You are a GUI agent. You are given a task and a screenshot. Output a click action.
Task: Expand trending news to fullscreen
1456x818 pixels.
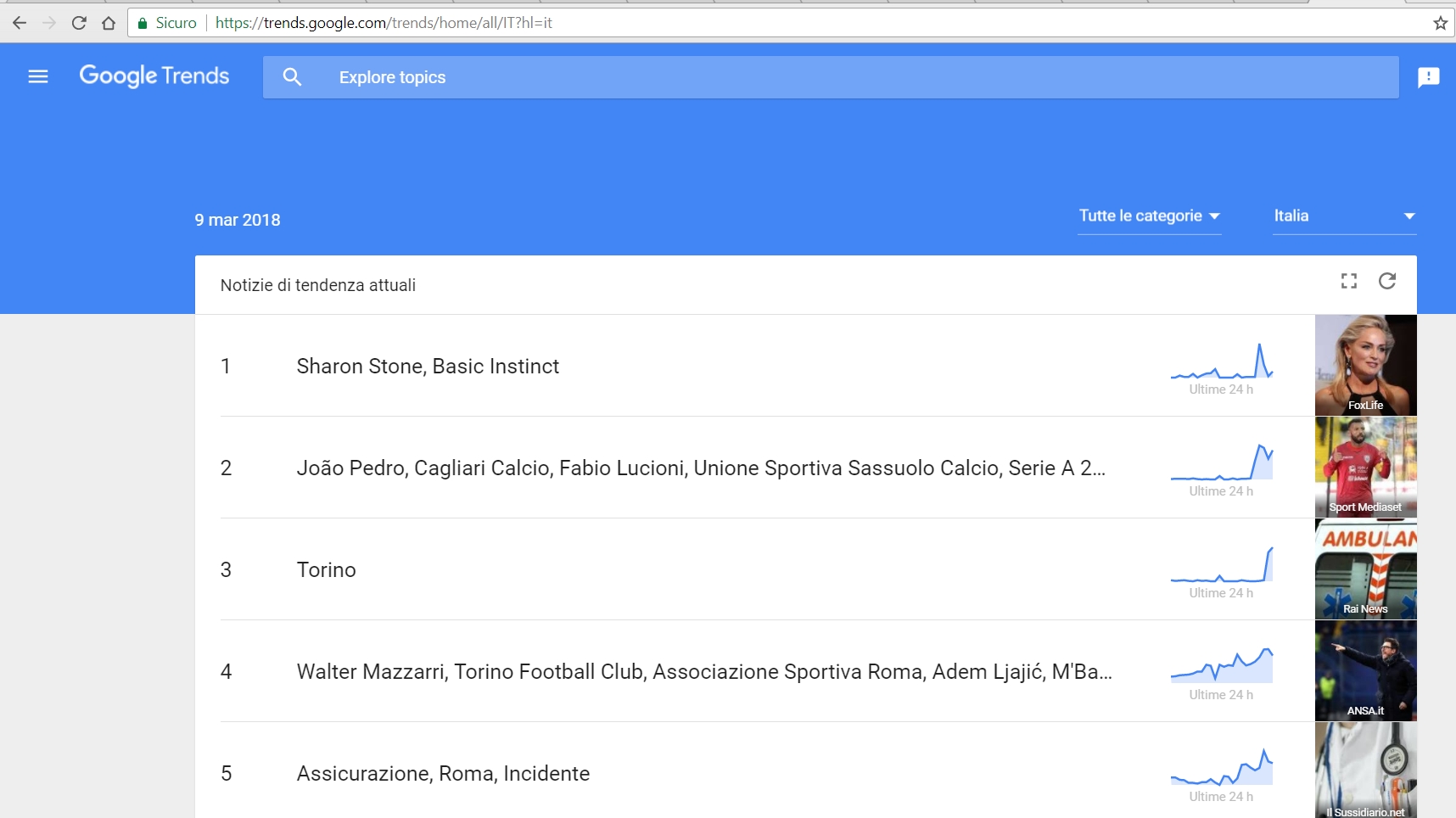tap(1349, 281)
